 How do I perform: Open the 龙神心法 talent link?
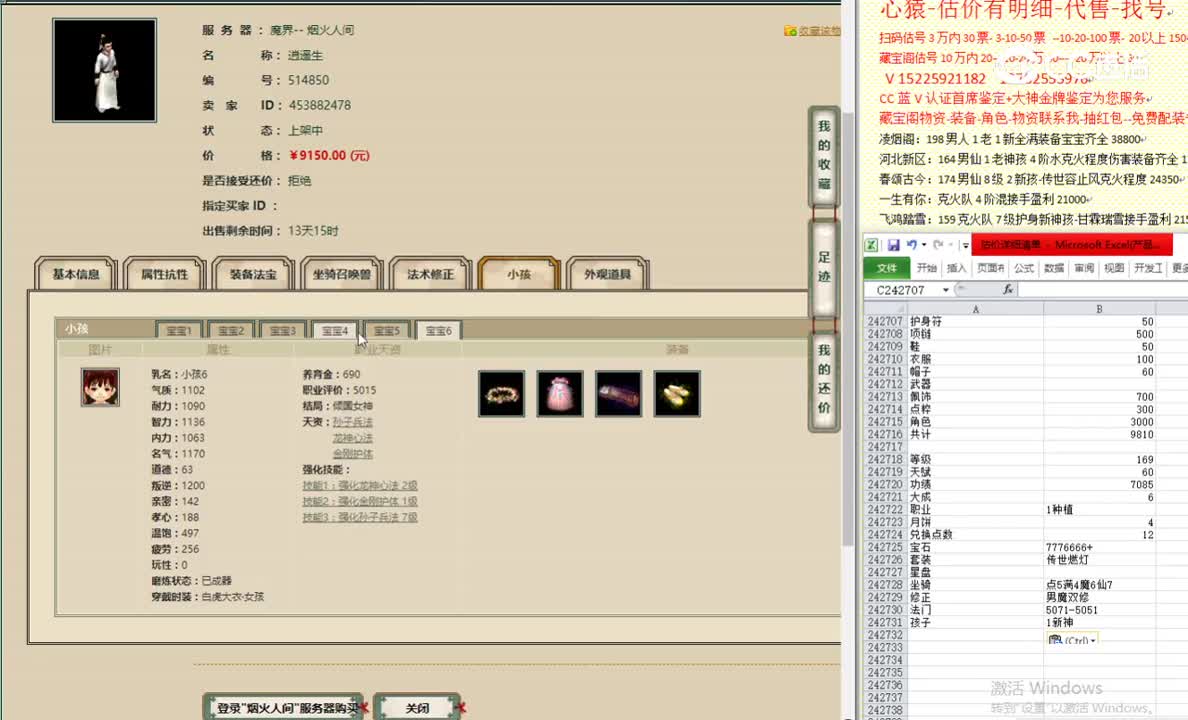(x=352, y=437)
